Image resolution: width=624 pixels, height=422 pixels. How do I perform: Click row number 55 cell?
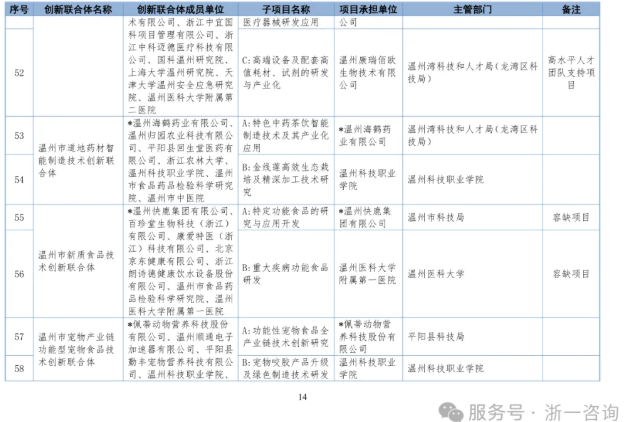pos(19,216)
